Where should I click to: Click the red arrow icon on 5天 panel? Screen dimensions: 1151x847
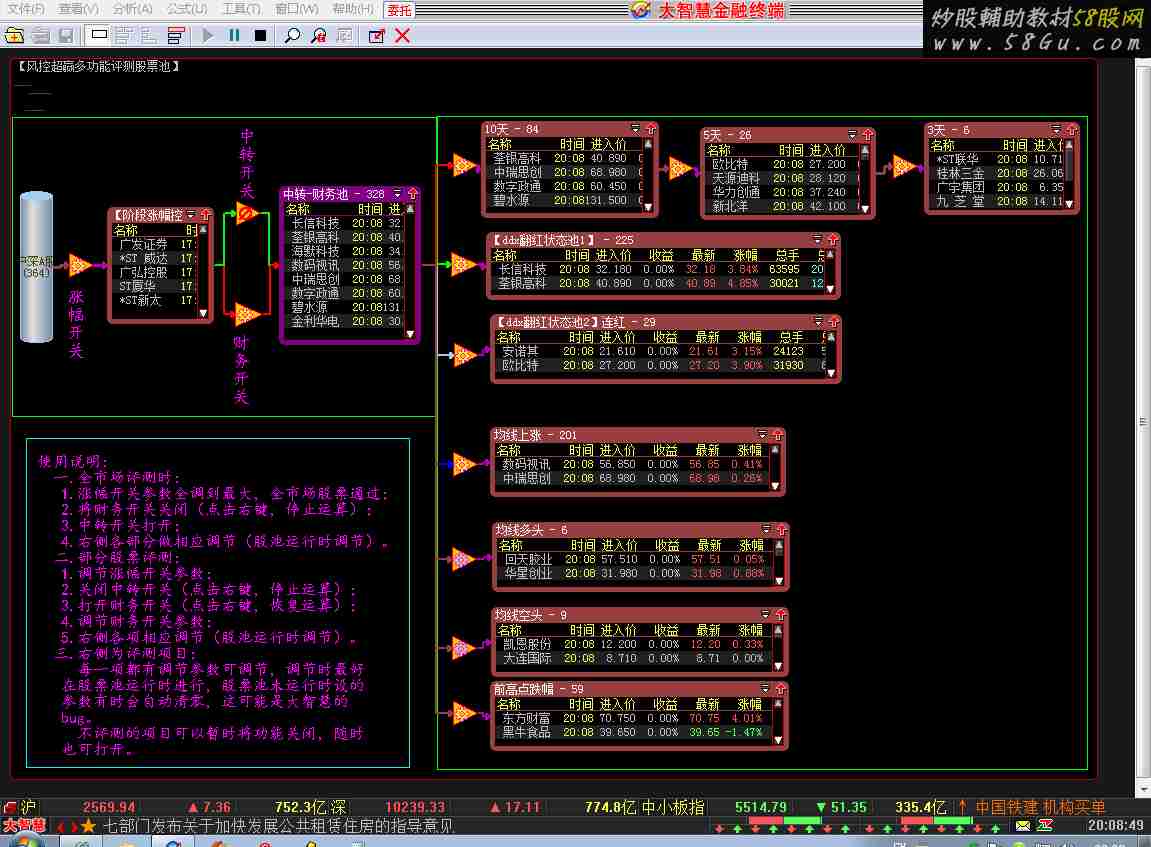868,135
